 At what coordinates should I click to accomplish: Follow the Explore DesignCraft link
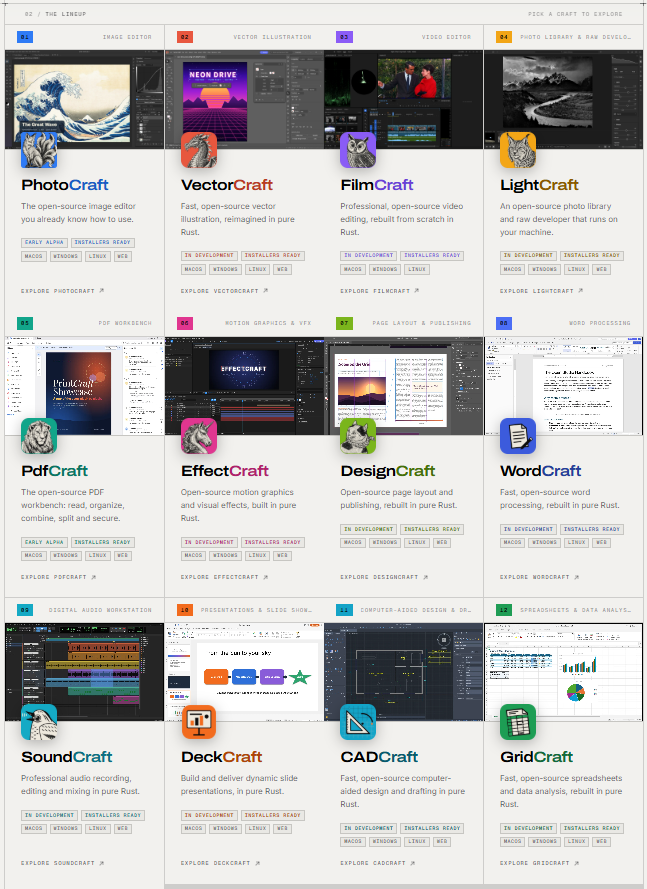pyautogui.click(x=384, y=577)
